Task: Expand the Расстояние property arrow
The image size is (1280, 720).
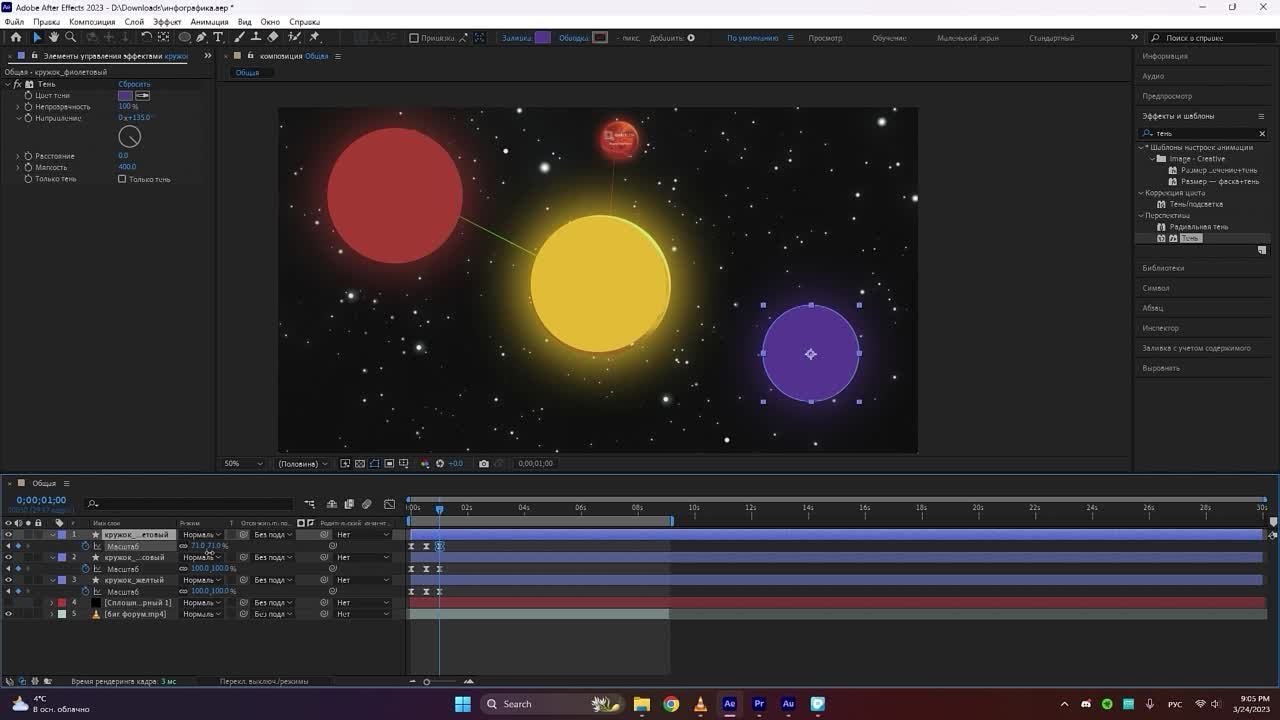Action: (x=18, y=156)
